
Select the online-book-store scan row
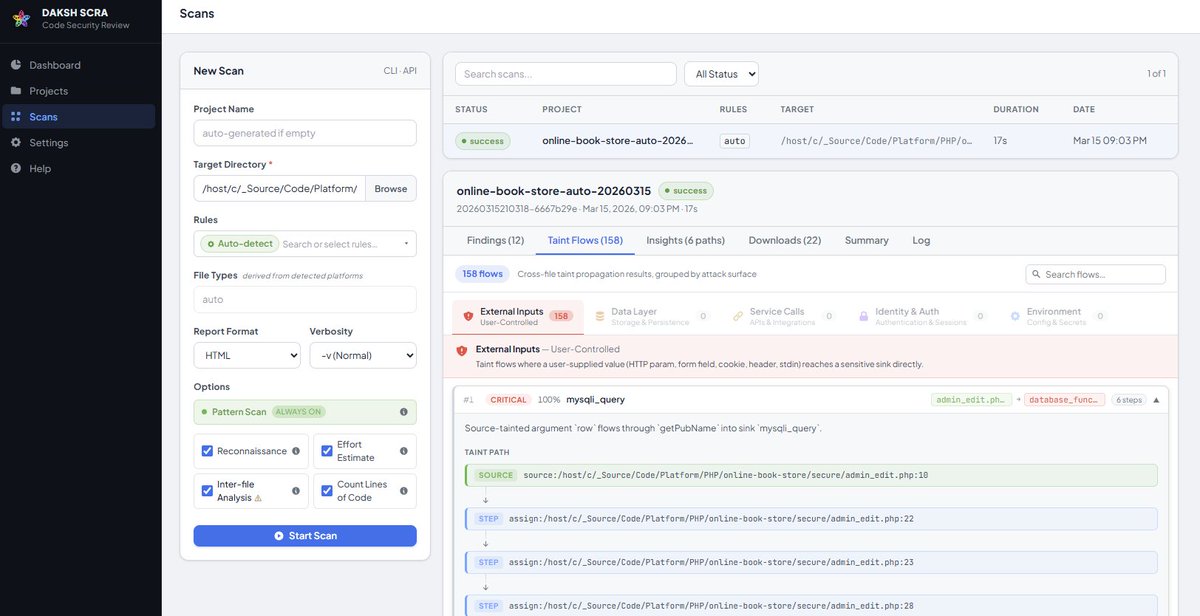coord(810,141)
